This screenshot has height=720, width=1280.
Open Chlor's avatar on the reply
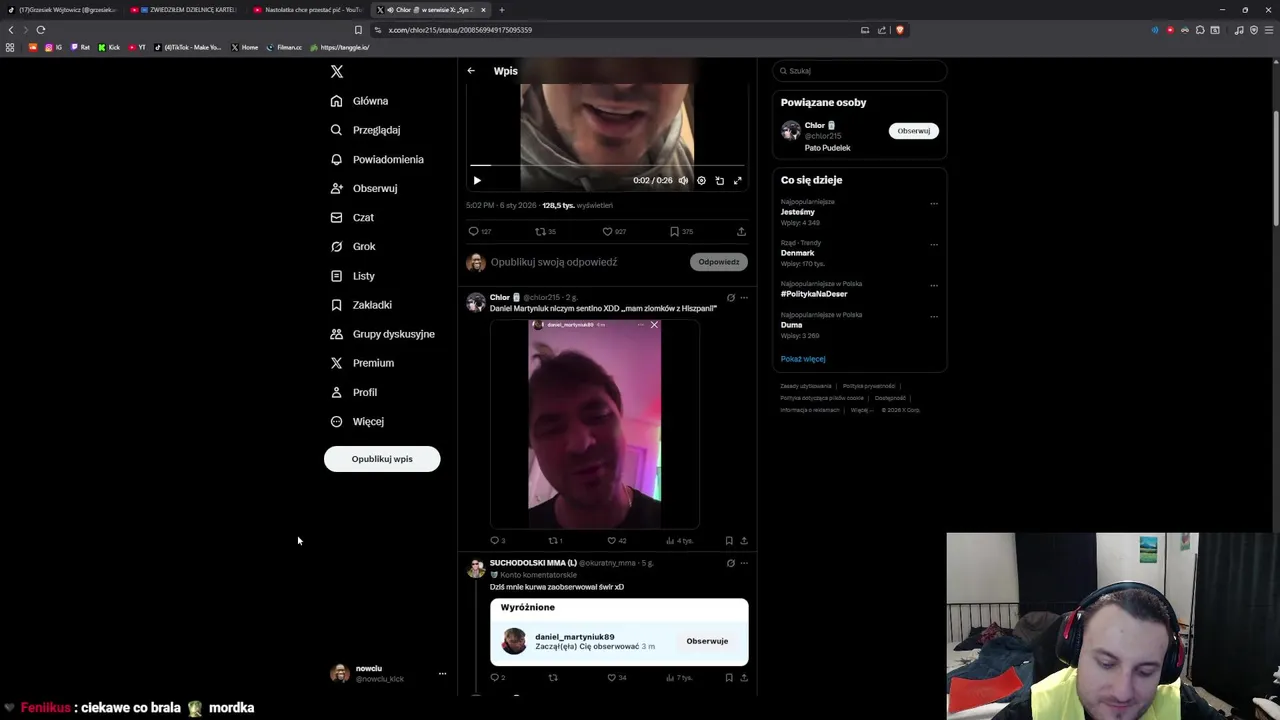click(476, 301)
